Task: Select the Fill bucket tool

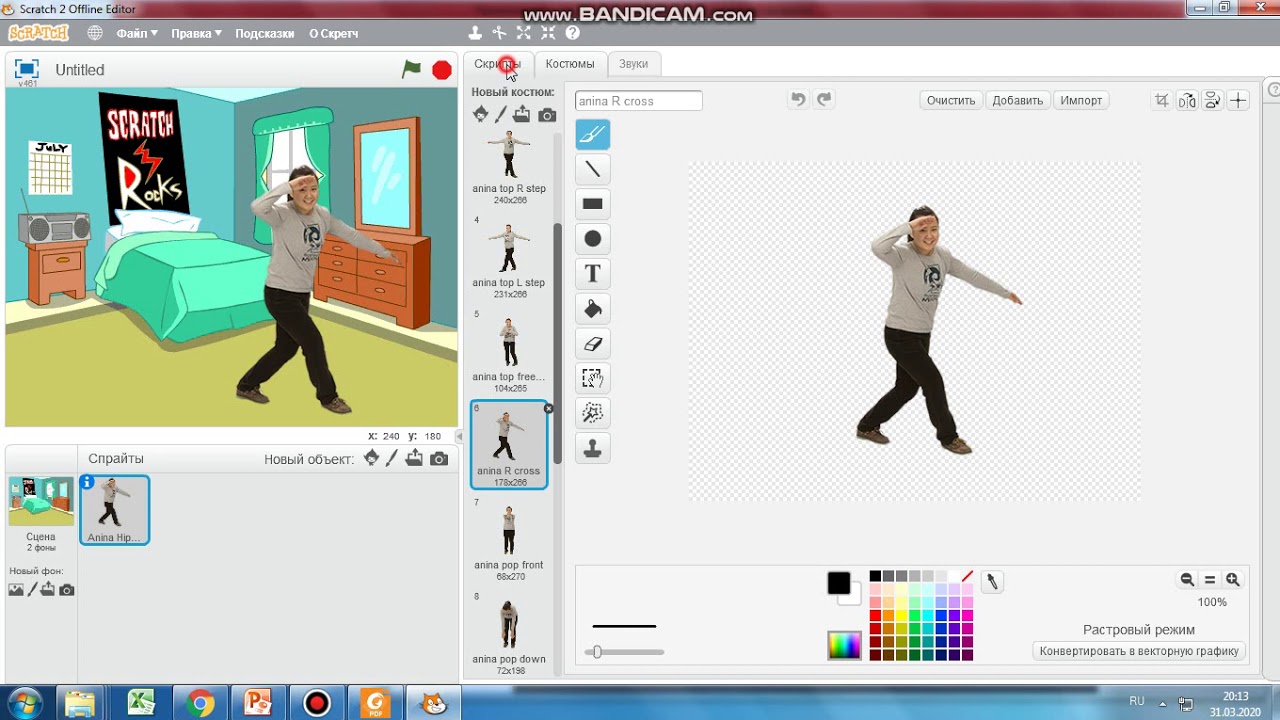Action: 593,309
